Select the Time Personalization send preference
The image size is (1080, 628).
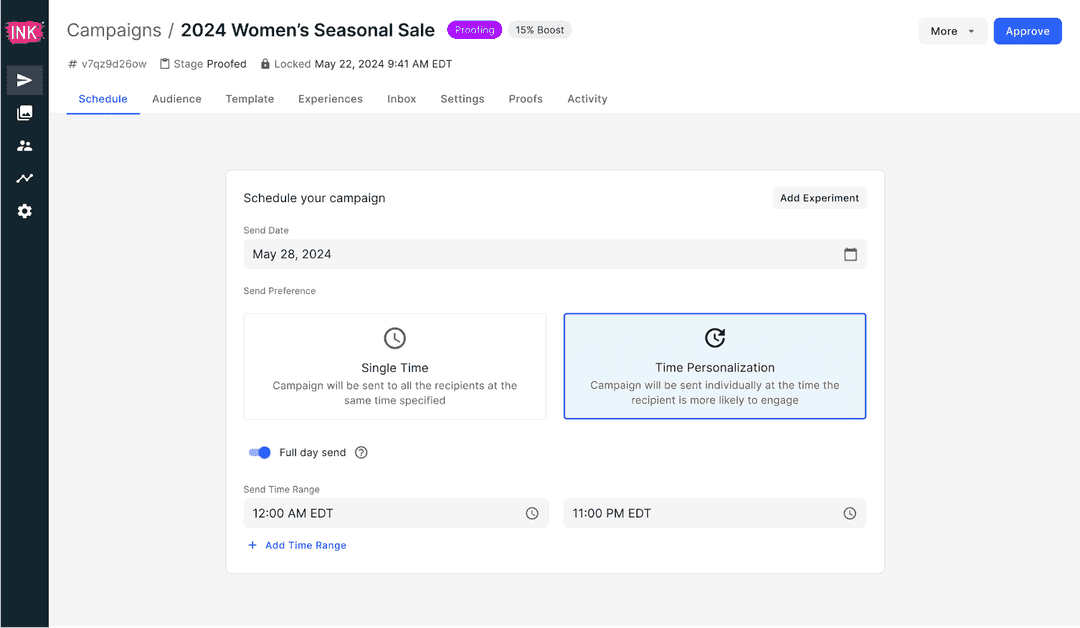point(714,366)
